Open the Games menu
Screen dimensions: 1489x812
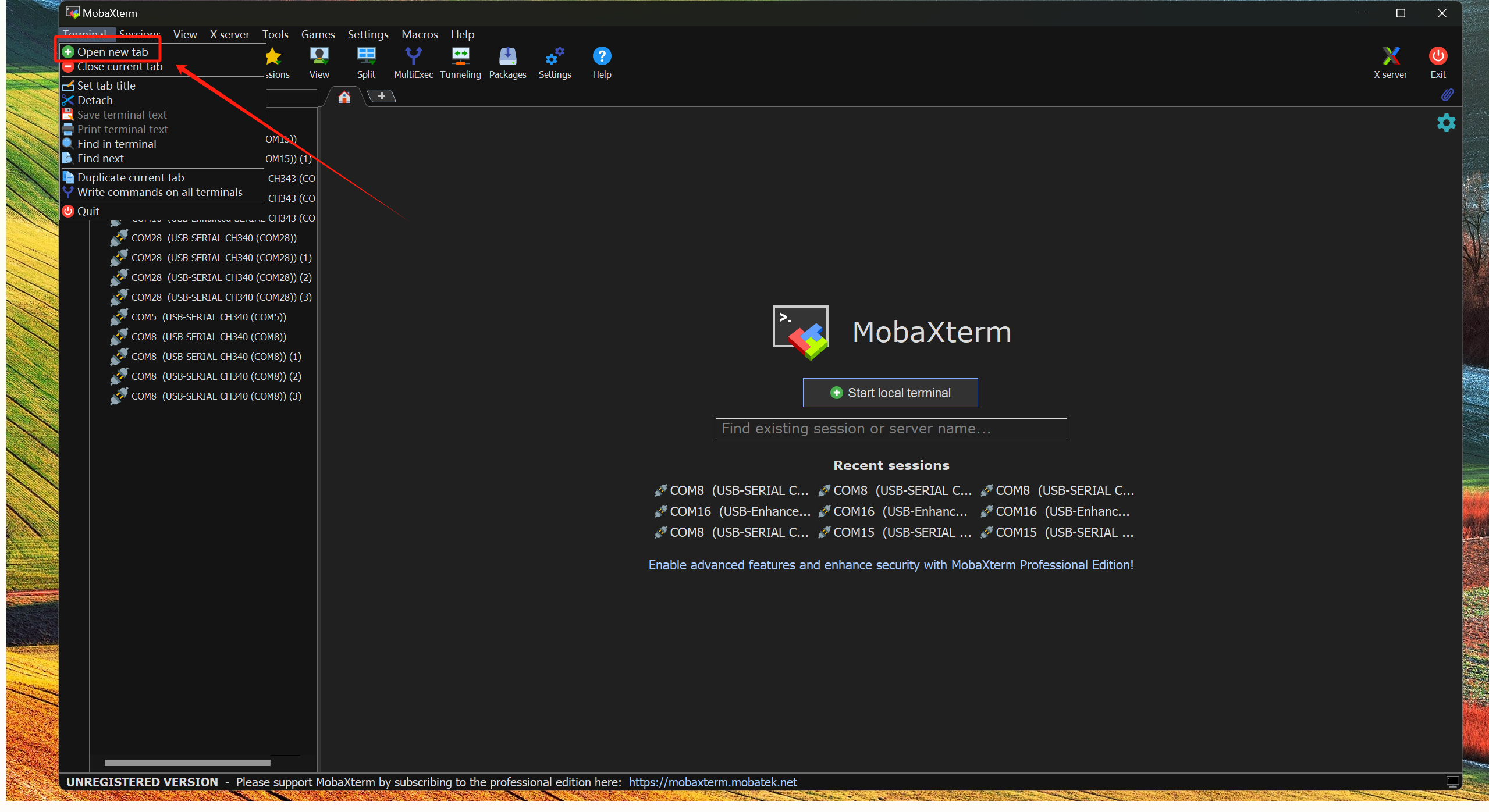tap(318, 34)
